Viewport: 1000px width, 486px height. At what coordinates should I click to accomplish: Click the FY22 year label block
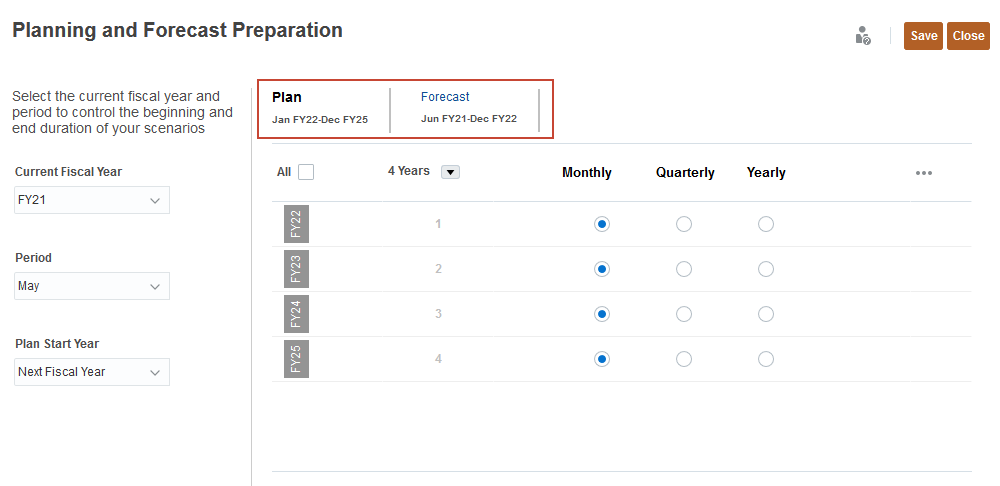297,224
